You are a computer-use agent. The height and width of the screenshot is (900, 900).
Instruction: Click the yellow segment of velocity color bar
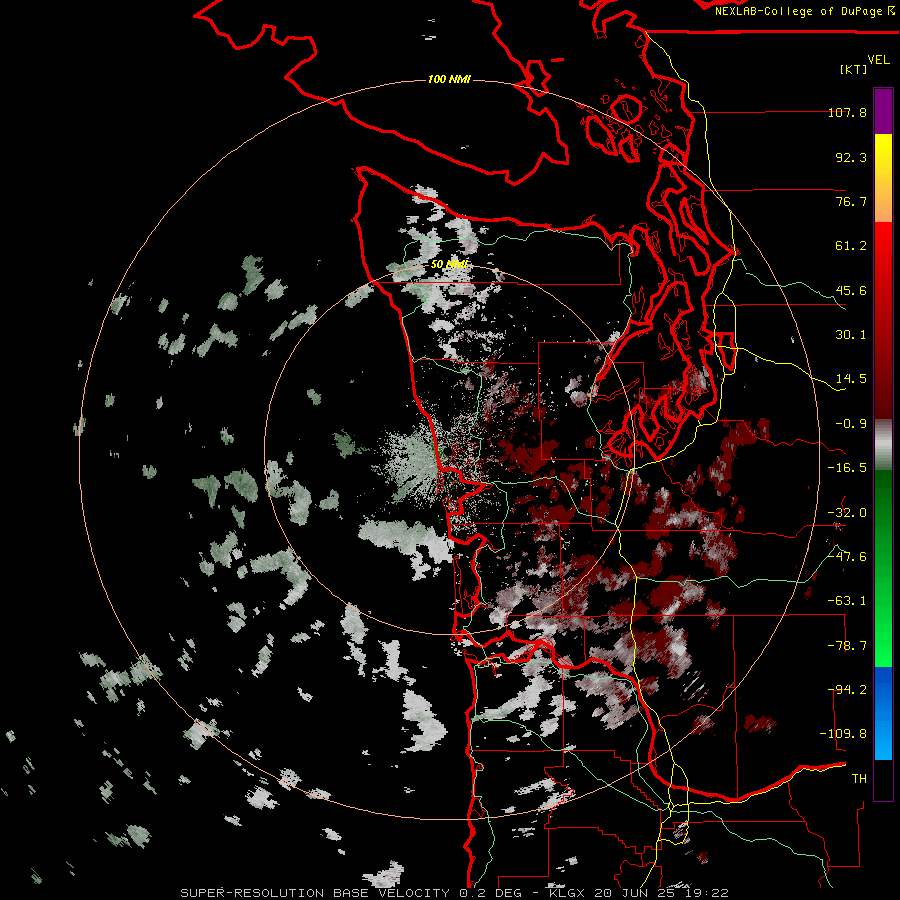[883, 178]
